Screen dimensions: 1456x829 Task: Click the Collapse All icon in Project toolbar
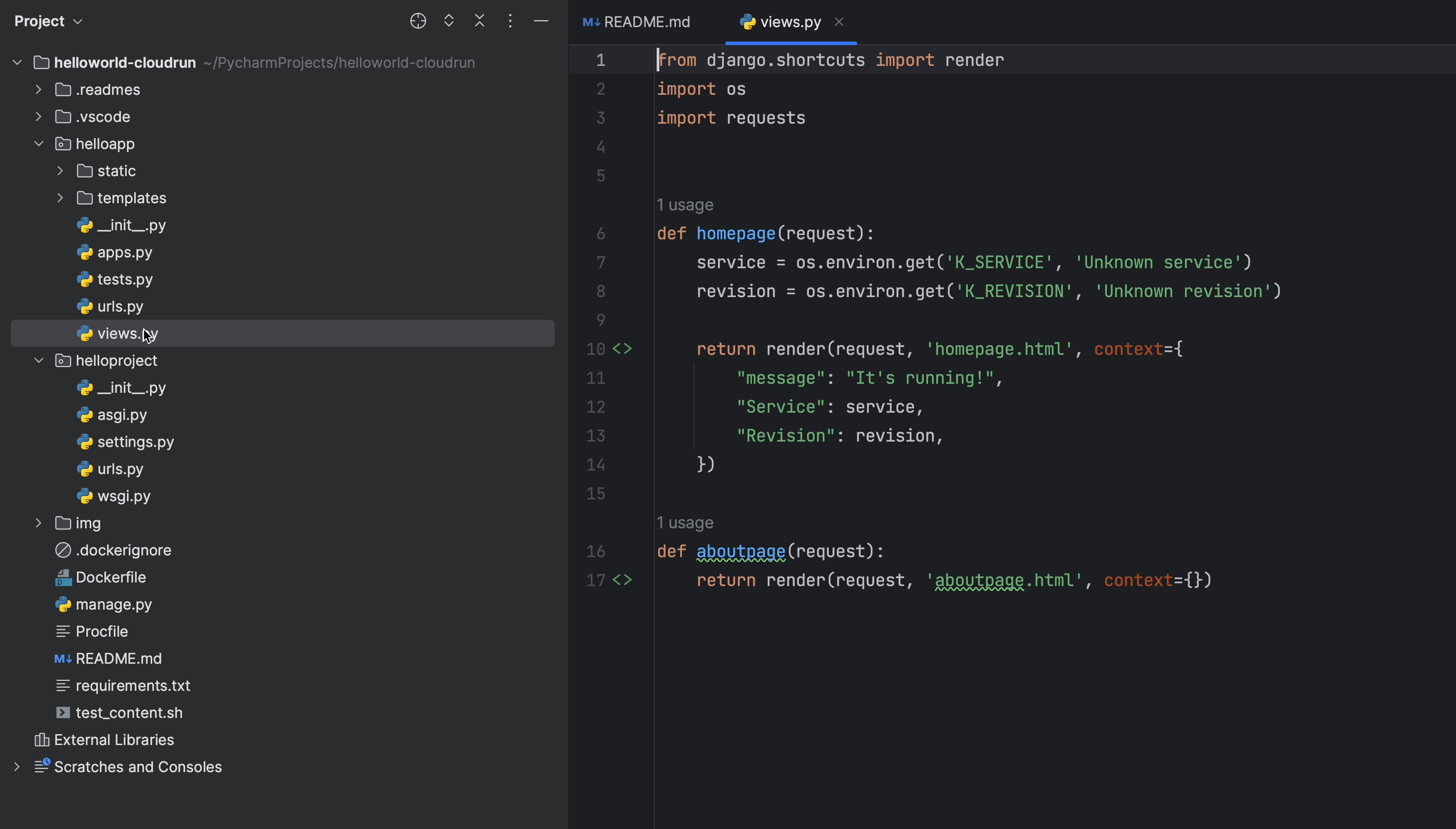[x=480, y=22]
